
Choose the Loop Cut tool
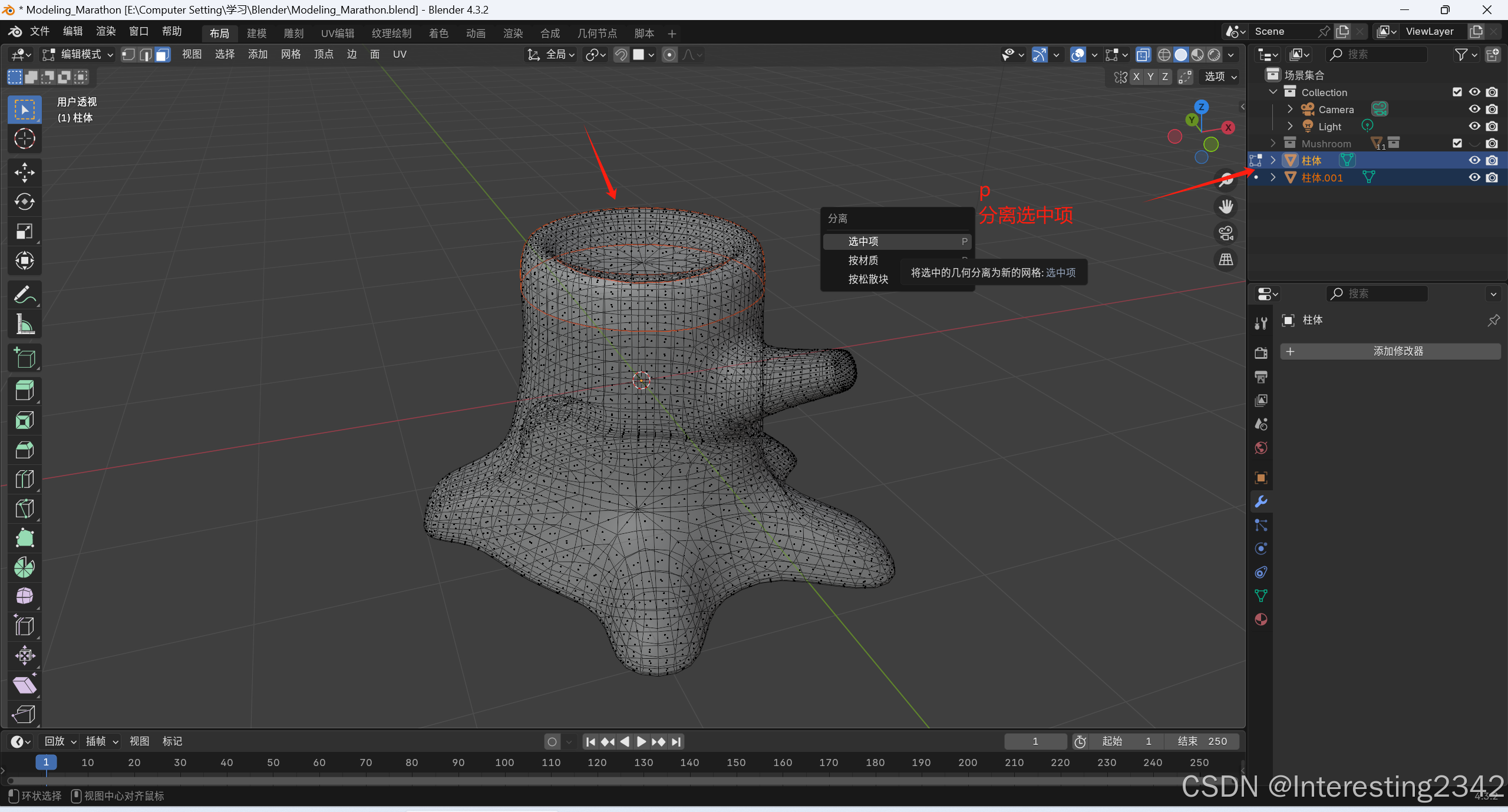[x=24, y=479]
